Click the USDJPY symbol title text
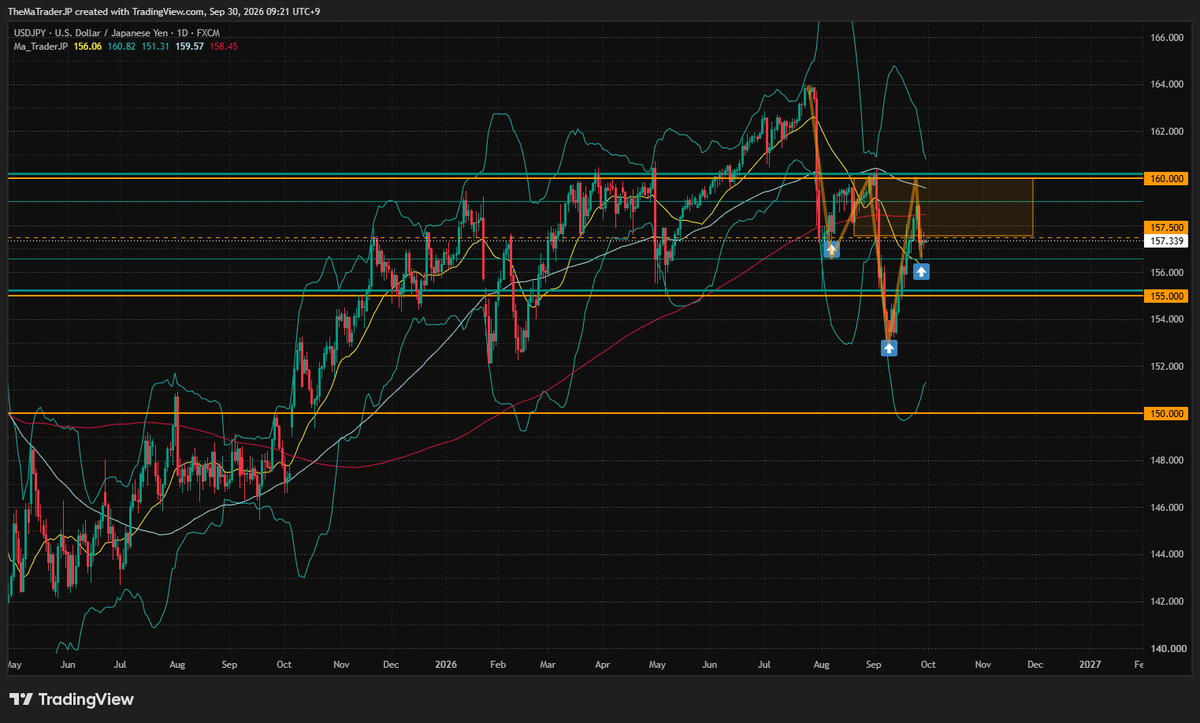1200x723 pixels. pyautogui.click(x=115, y=33)
